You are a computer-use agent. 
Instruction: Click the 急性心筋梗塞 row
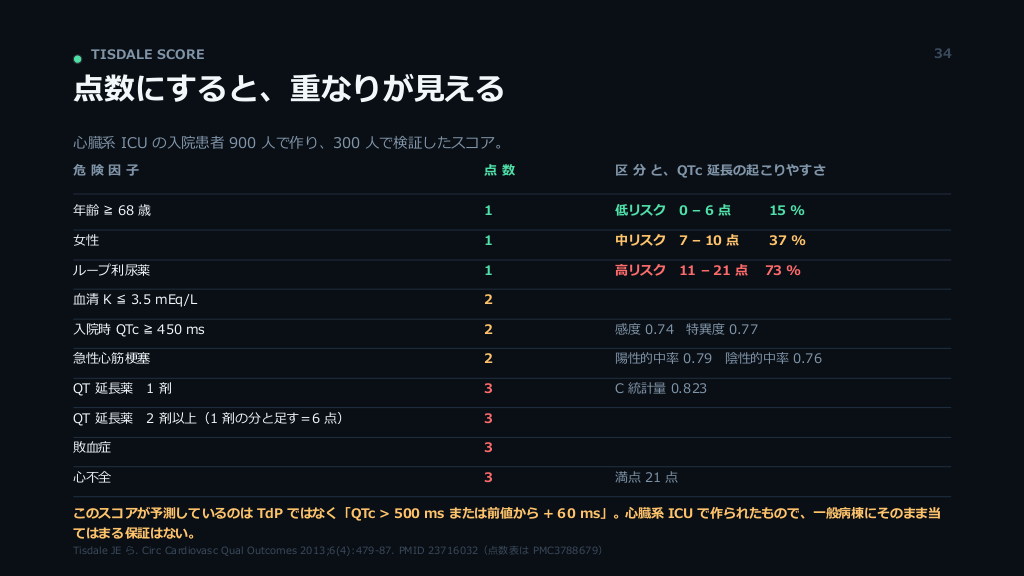(x=512, y=359)
